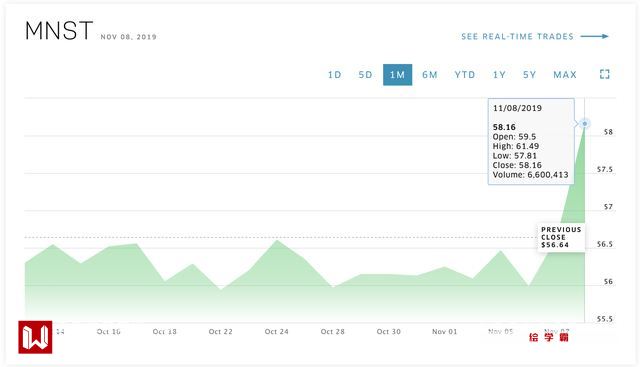640x367 pixels.
Task: Click the 56.5 price axis label
Action: [604, 244]
